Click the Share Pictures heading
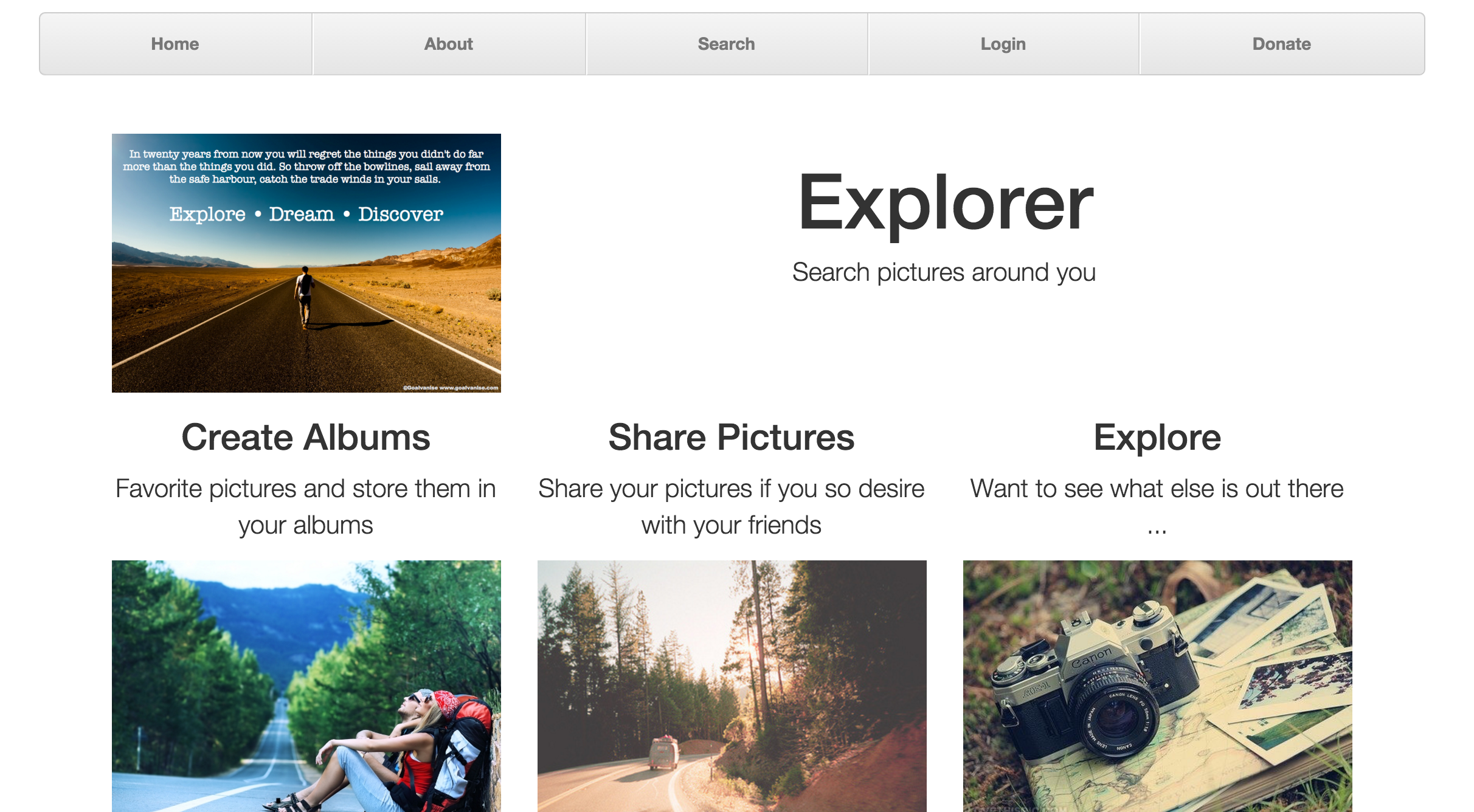This screenshot has width=1474, height=812. (732, 438)
